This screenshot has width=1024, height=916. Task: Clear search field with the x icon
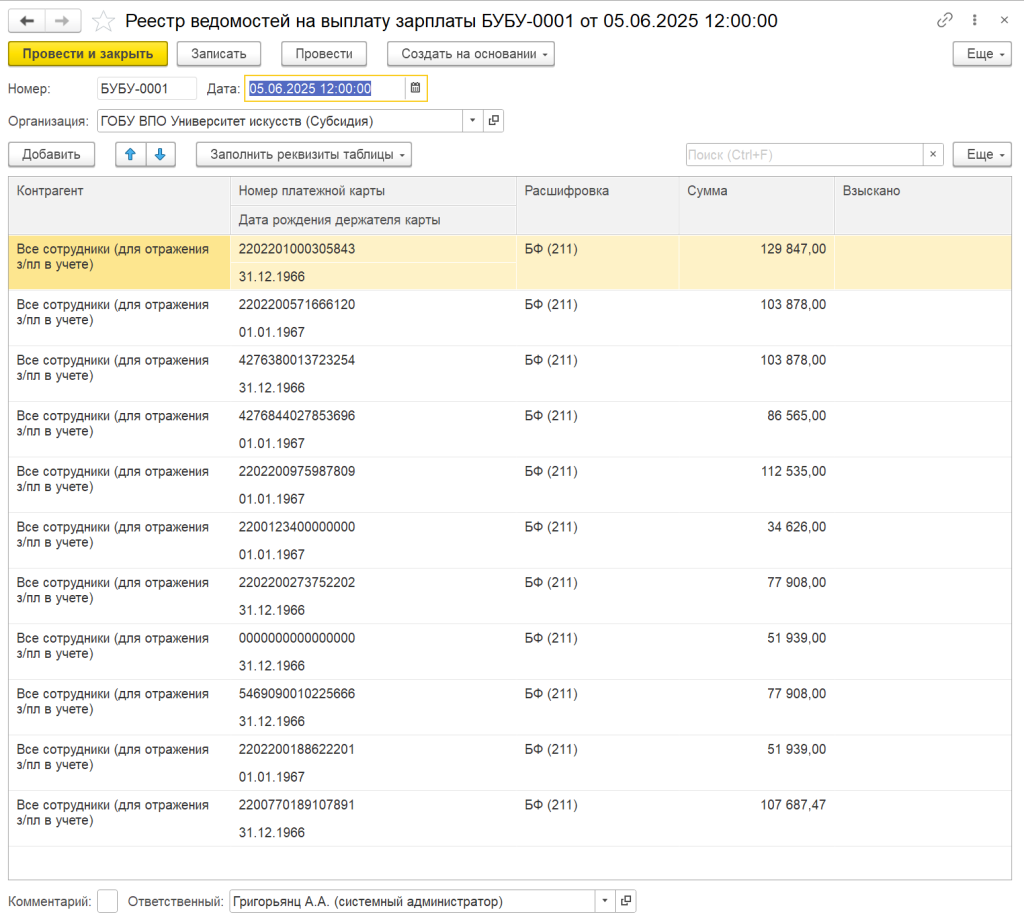coord(933,155)
